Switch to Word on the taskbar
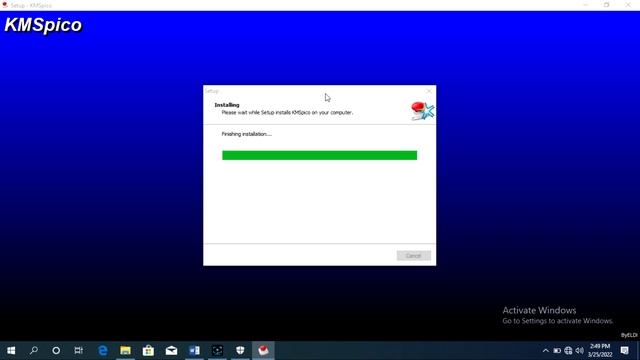This screenshot has width=640, height=360. (x=194, y=350)
